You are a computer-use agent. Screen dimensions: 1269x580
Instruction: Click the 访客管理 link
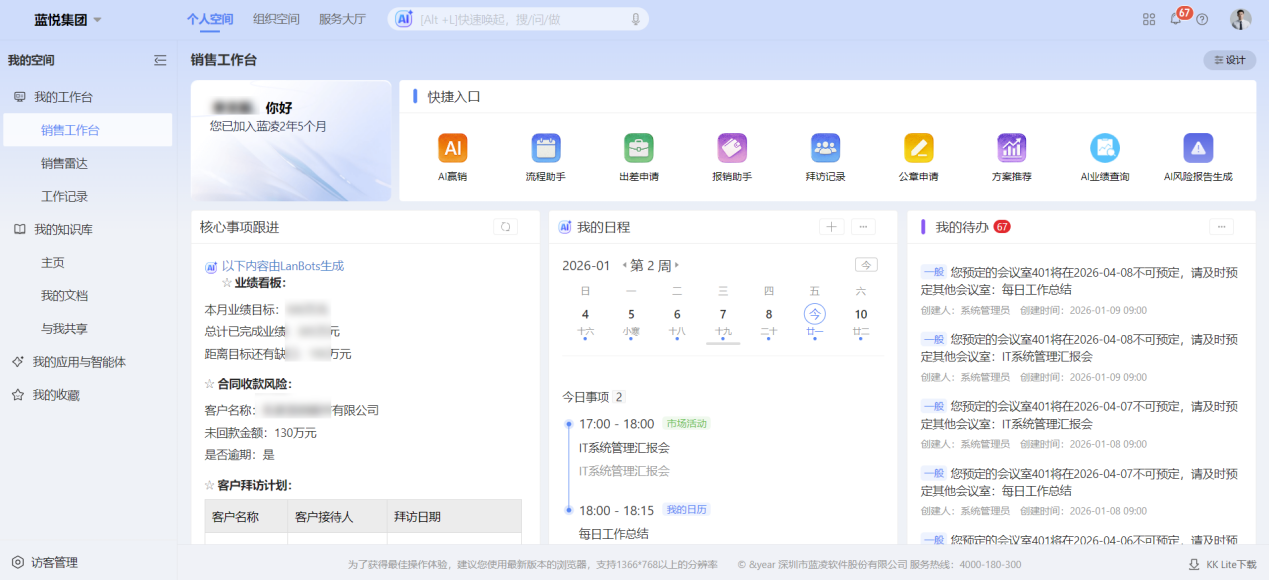point(54,562)
